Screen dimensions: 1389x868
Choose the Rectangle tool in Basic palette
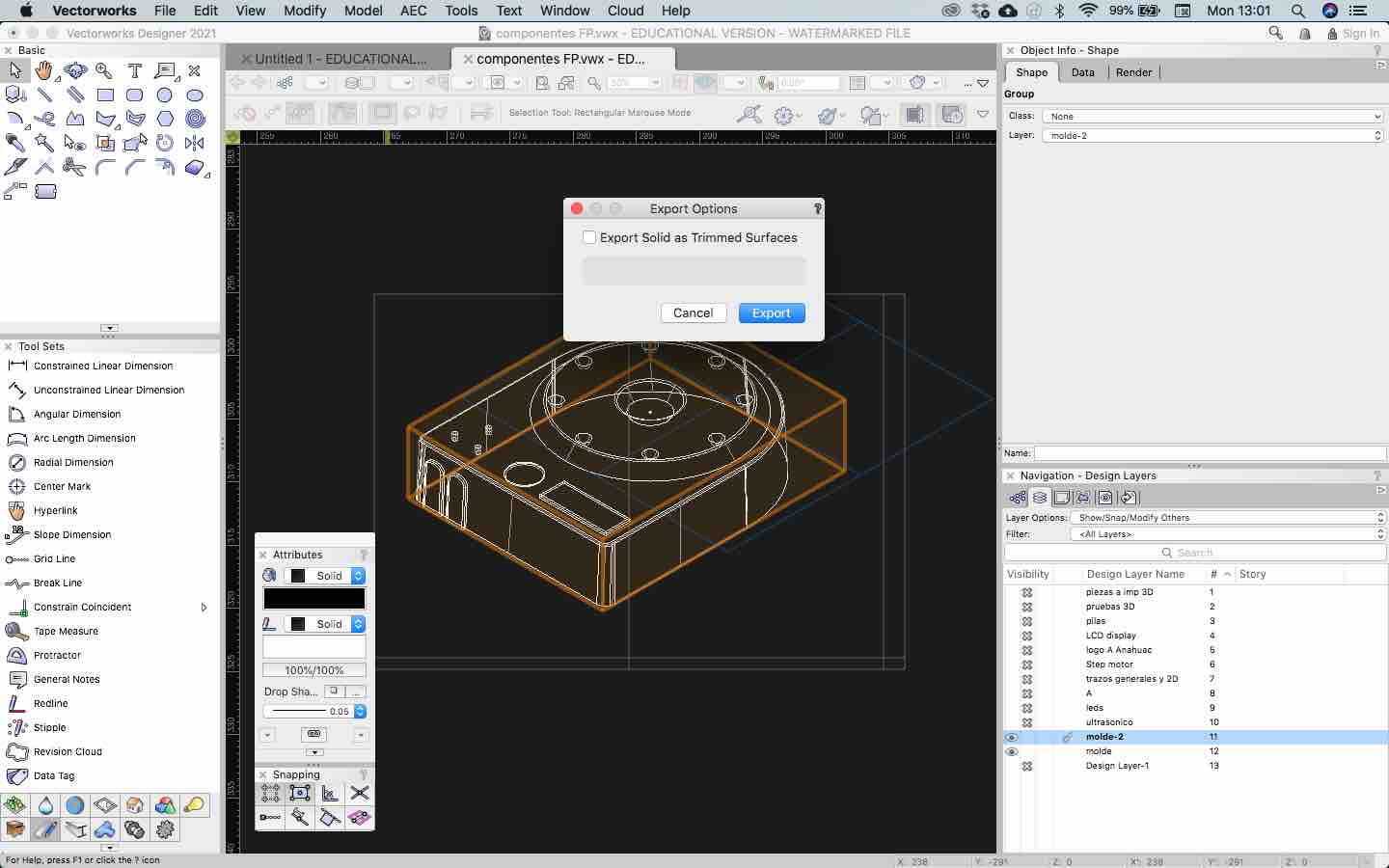pyautogui.click(x=105, y=95)
